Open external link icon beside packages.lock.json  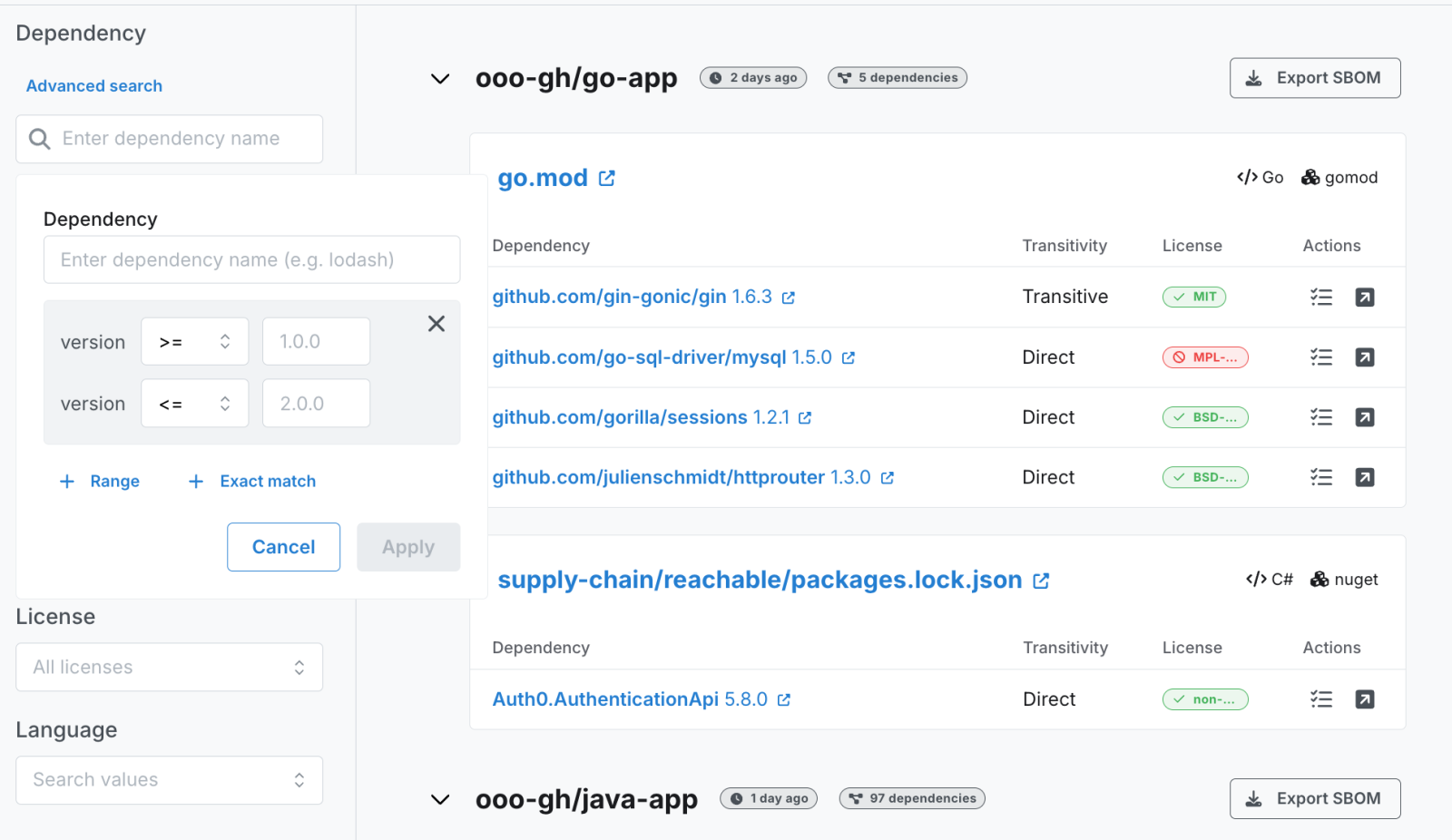1041,581
